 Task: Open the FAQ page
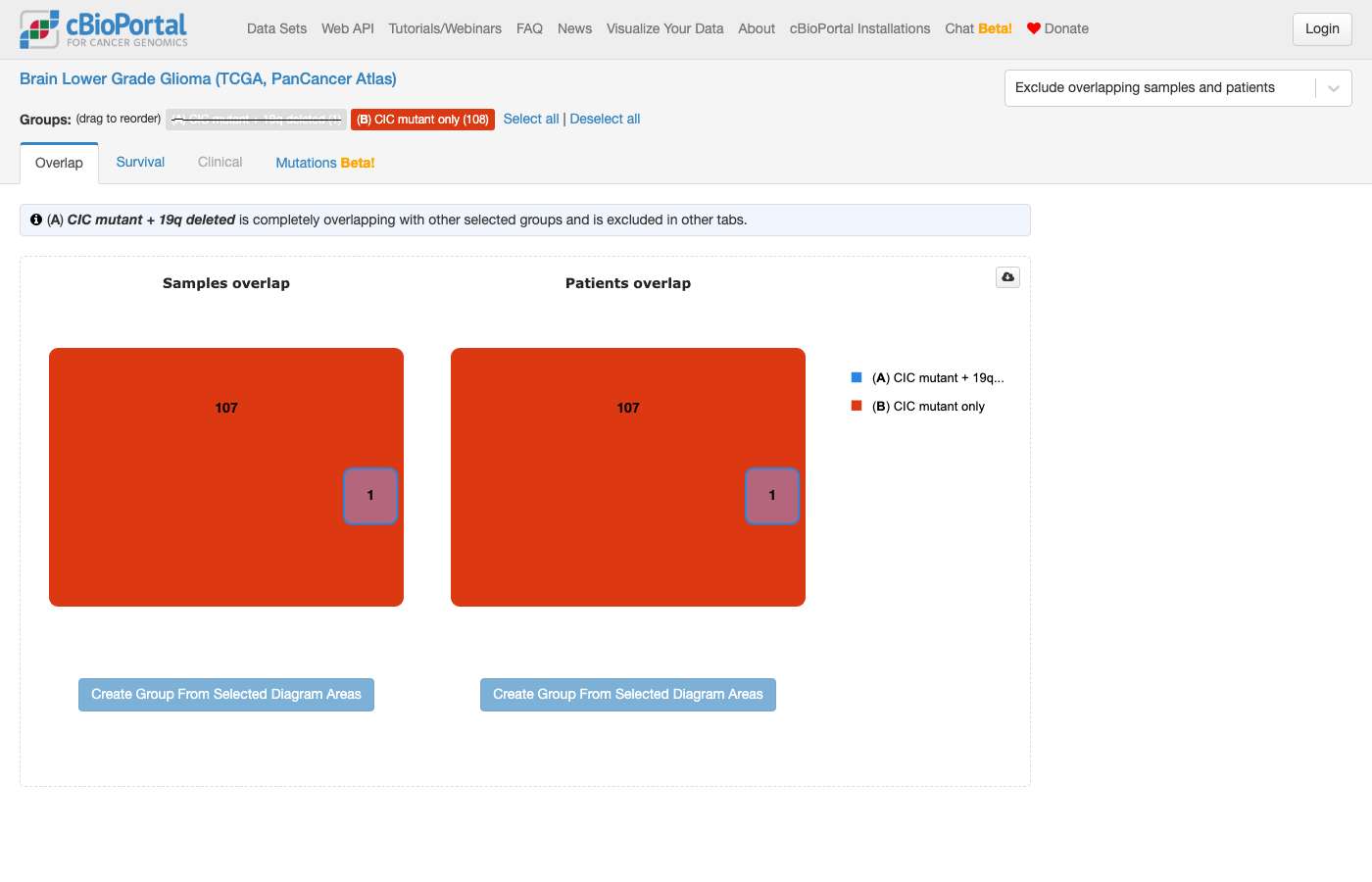[x=529, y=28]
